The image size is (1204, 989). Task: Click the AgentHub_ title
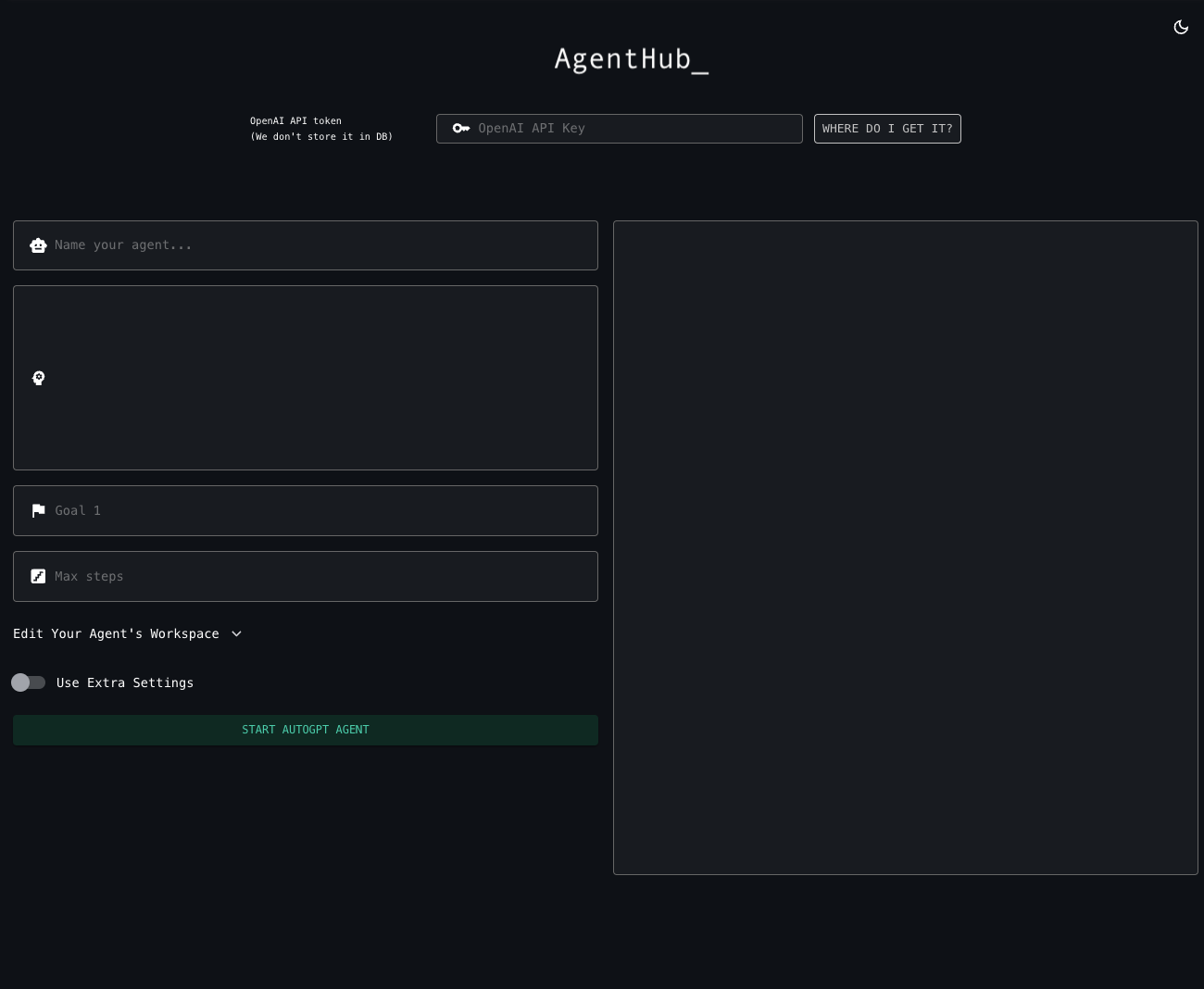(x=632, y=59)
